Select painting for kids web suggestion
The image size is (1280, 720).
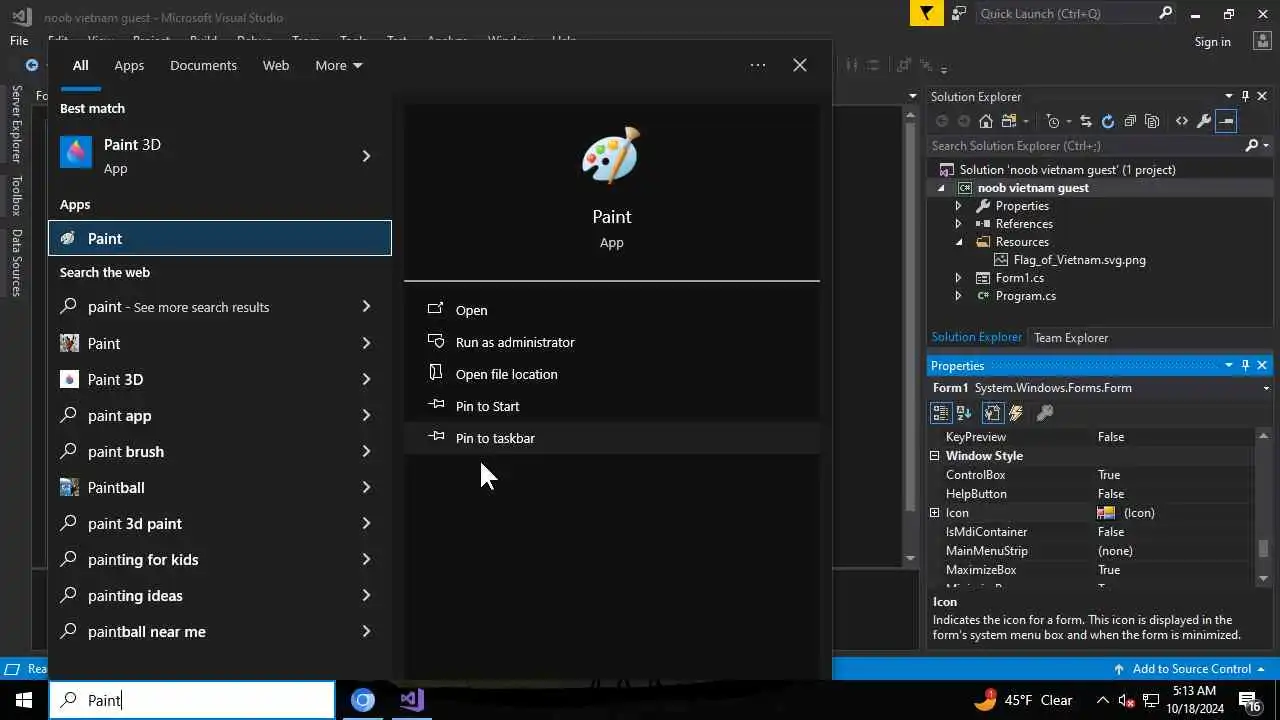click(220, 559)
